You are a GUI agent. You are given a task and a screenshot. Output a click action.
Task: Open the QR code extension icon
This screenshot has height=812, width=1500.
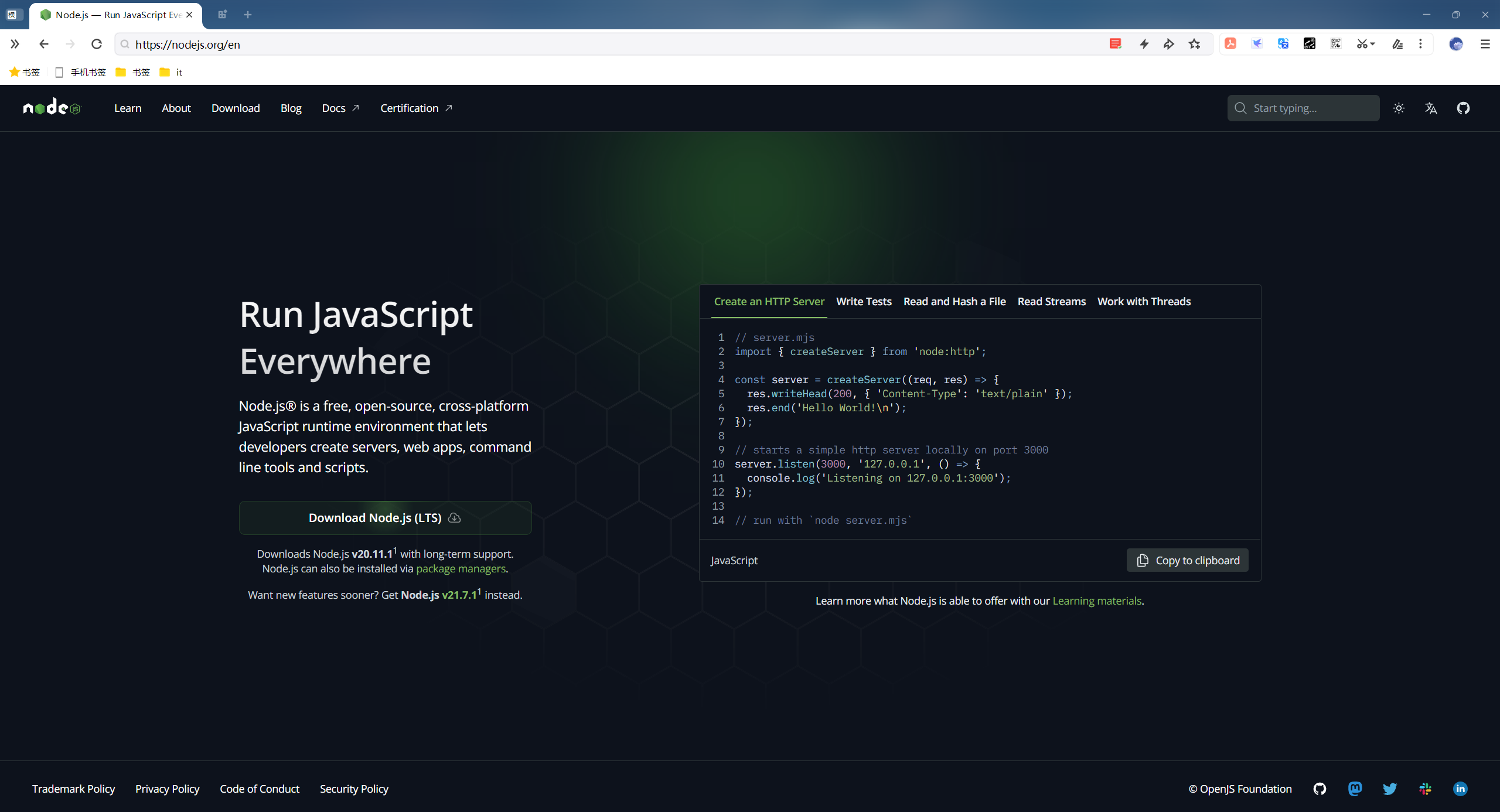click(1336, 44)
